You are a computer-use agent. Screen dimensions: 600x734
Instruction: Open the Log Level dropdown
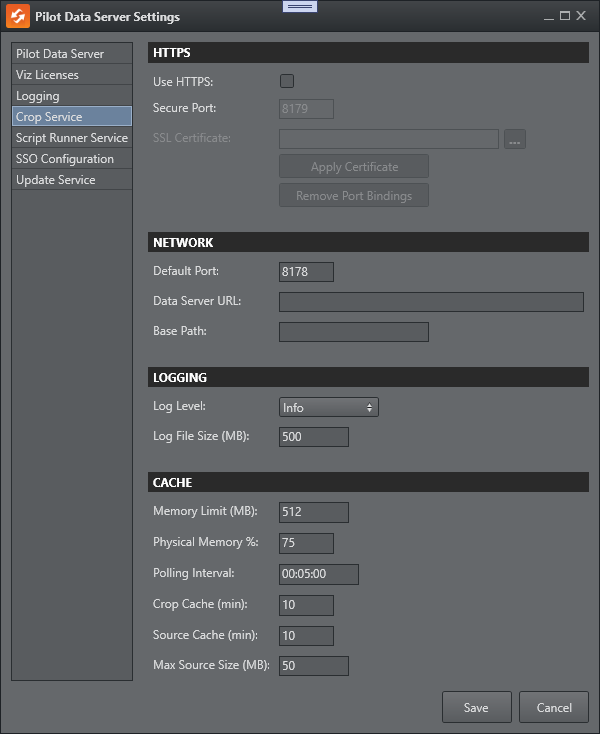(x=328, y=407)
